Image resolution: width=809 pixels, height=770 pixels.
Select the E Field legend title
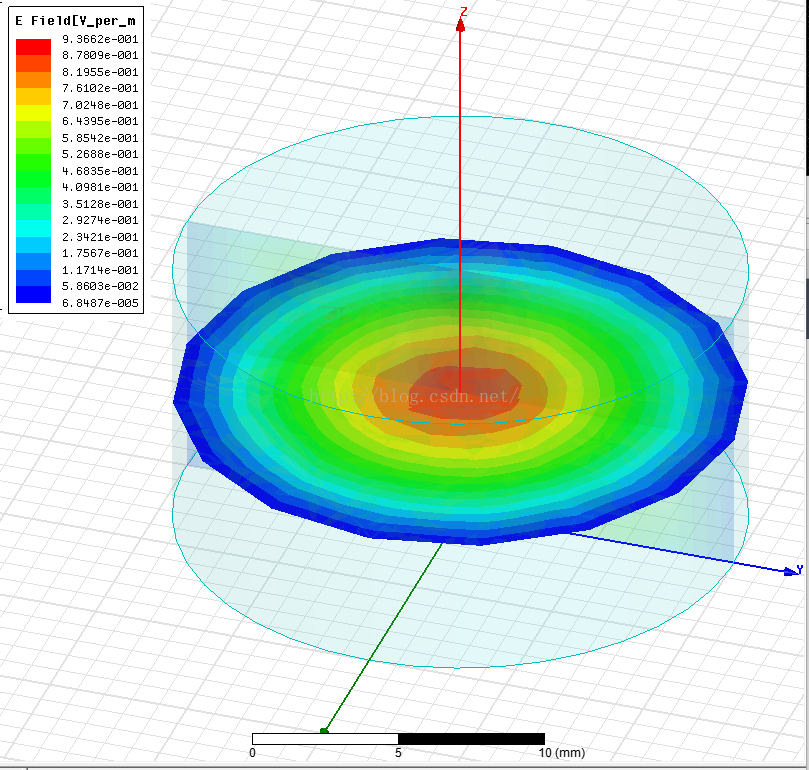(x=75, y=21)
